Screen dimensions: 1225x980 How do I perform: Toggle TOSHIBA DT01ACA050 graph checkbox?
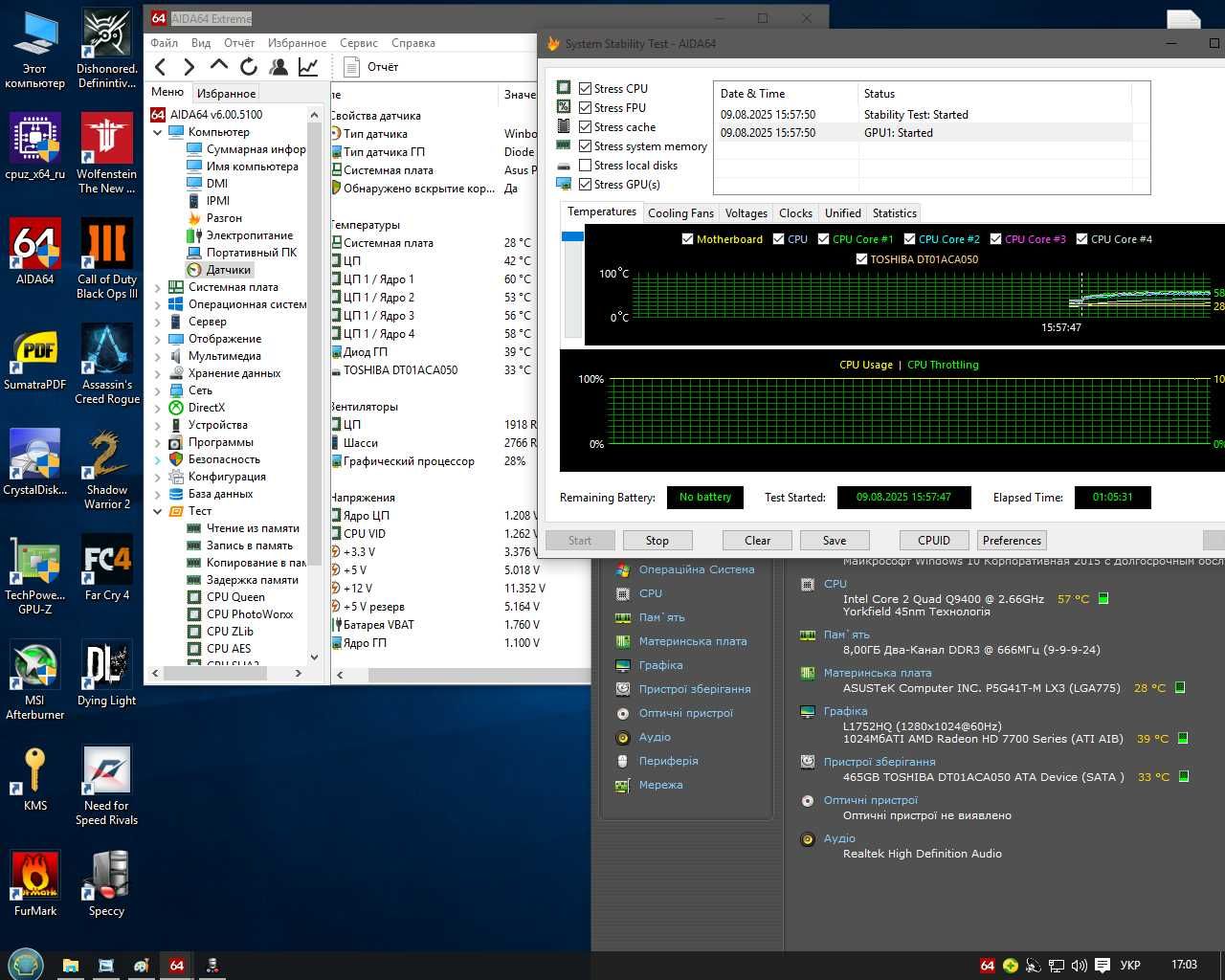[x=861, y=259]
